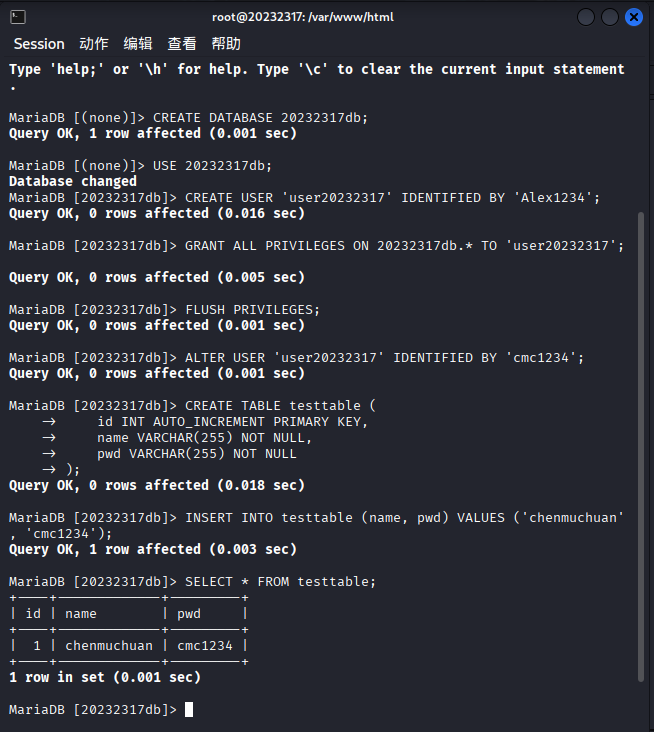This screenshot has height=732, width=654.
Task: Click the terminal icon in title bar
Action: pyautogui.click(x=18, y=17)
